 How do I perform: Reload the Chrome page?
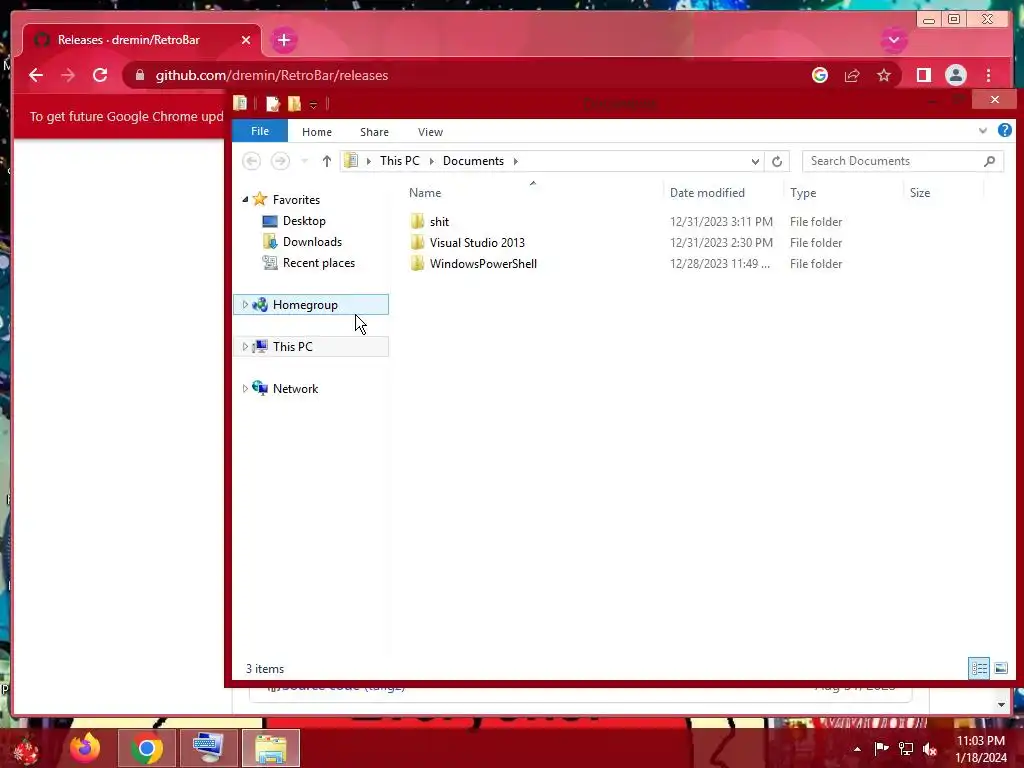click(100, 75)
